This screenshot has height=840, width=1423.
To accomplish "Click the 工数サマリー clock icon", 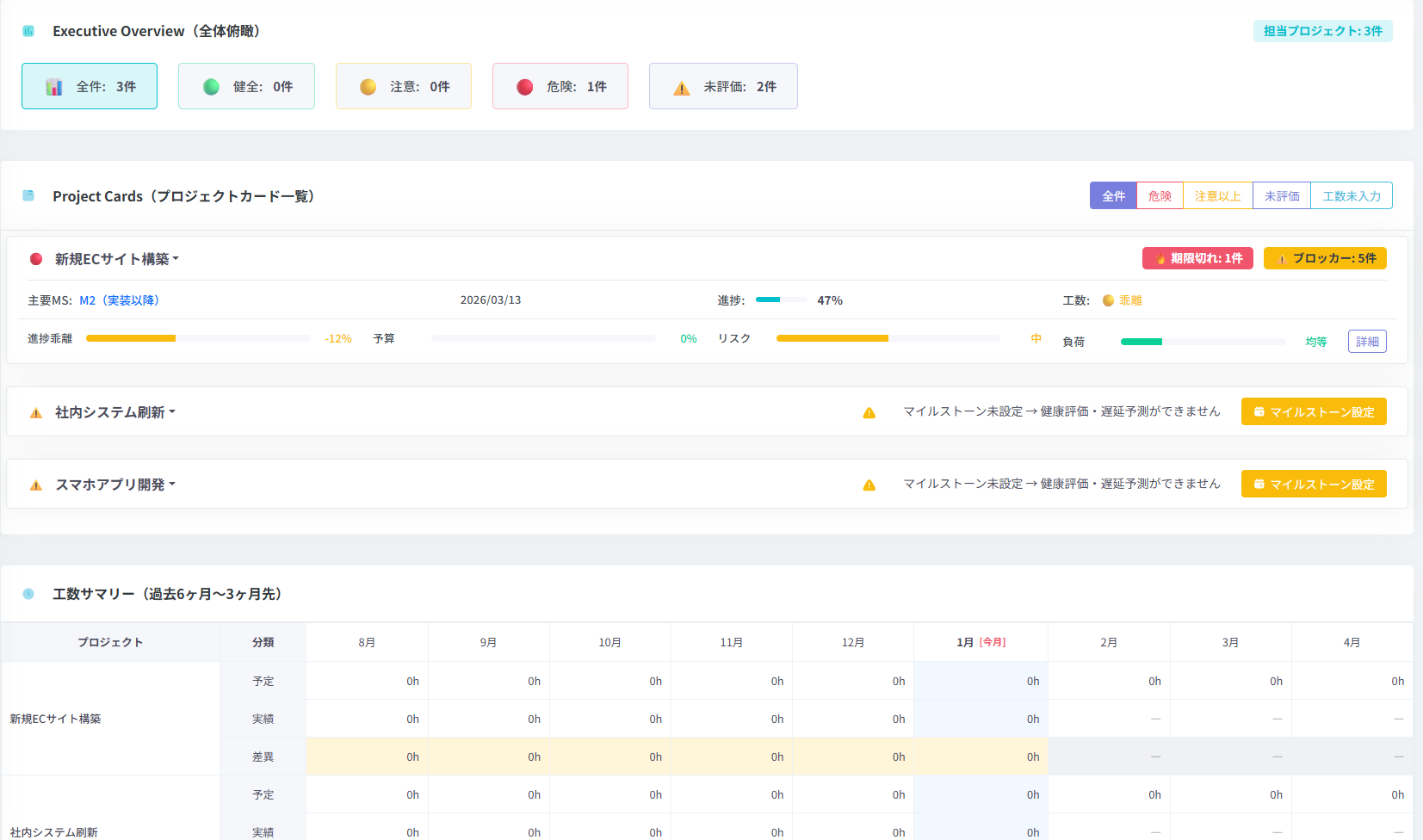I will (28, 594).
